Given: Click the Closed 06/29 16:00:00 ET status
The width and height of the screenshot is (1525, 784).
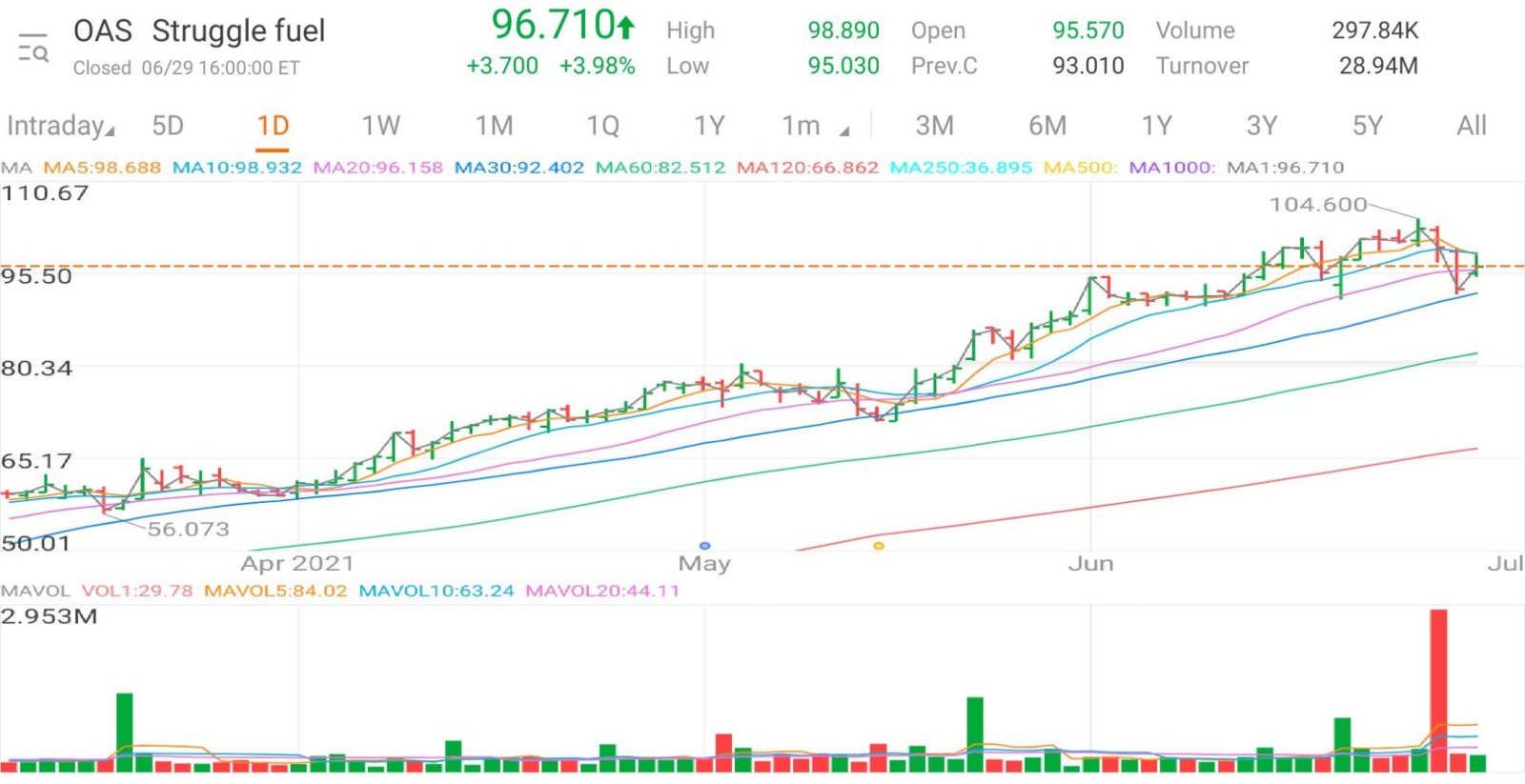Looking at the screenshot, I should coord(187,68).
